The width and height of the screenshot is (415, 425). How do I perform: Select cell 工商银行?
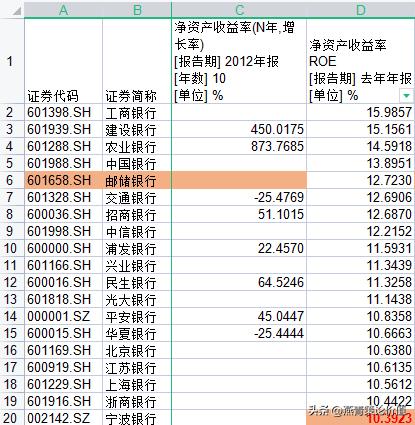coord(137,112)
